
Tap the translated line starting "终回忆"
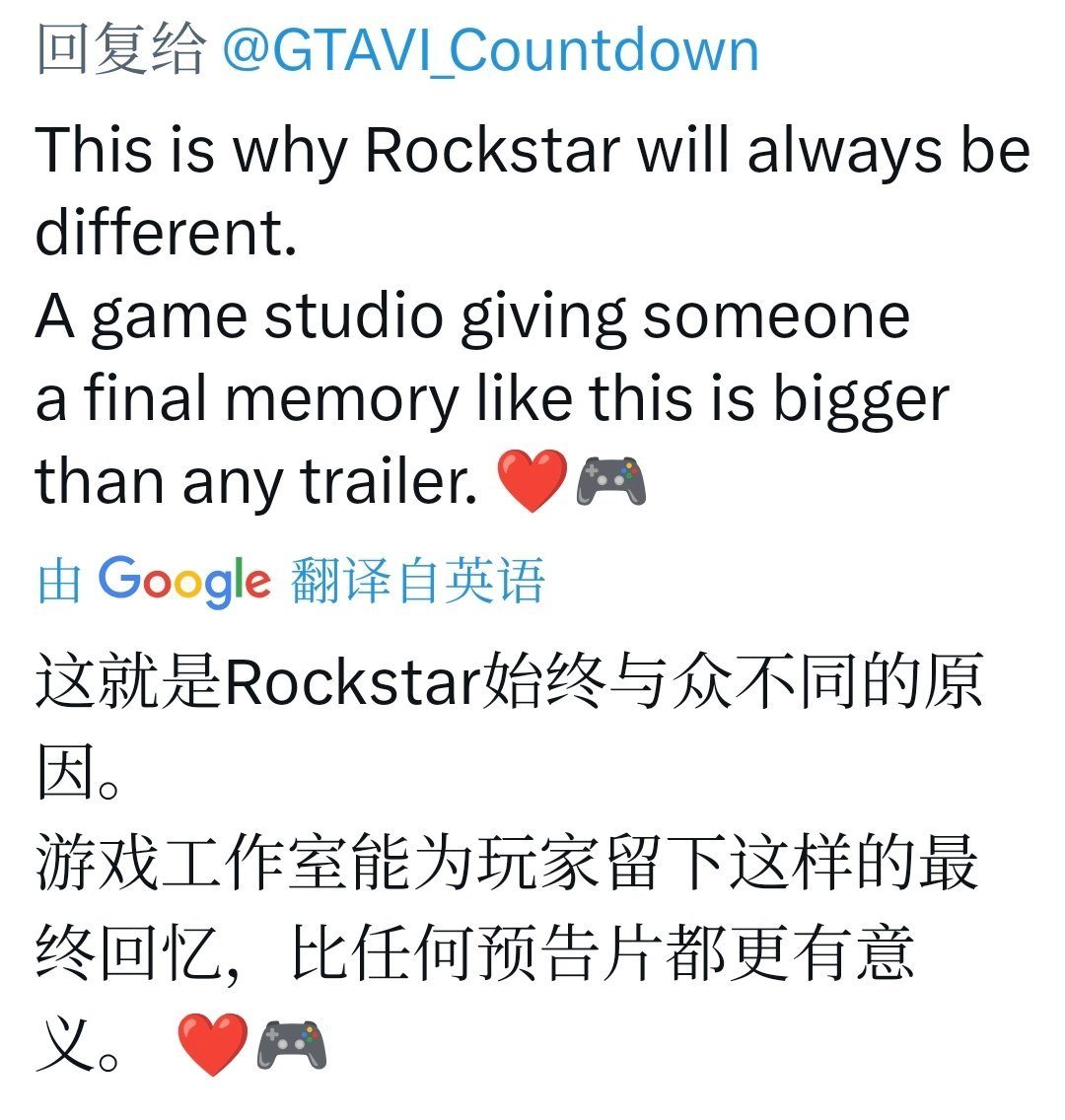[475, 952]
